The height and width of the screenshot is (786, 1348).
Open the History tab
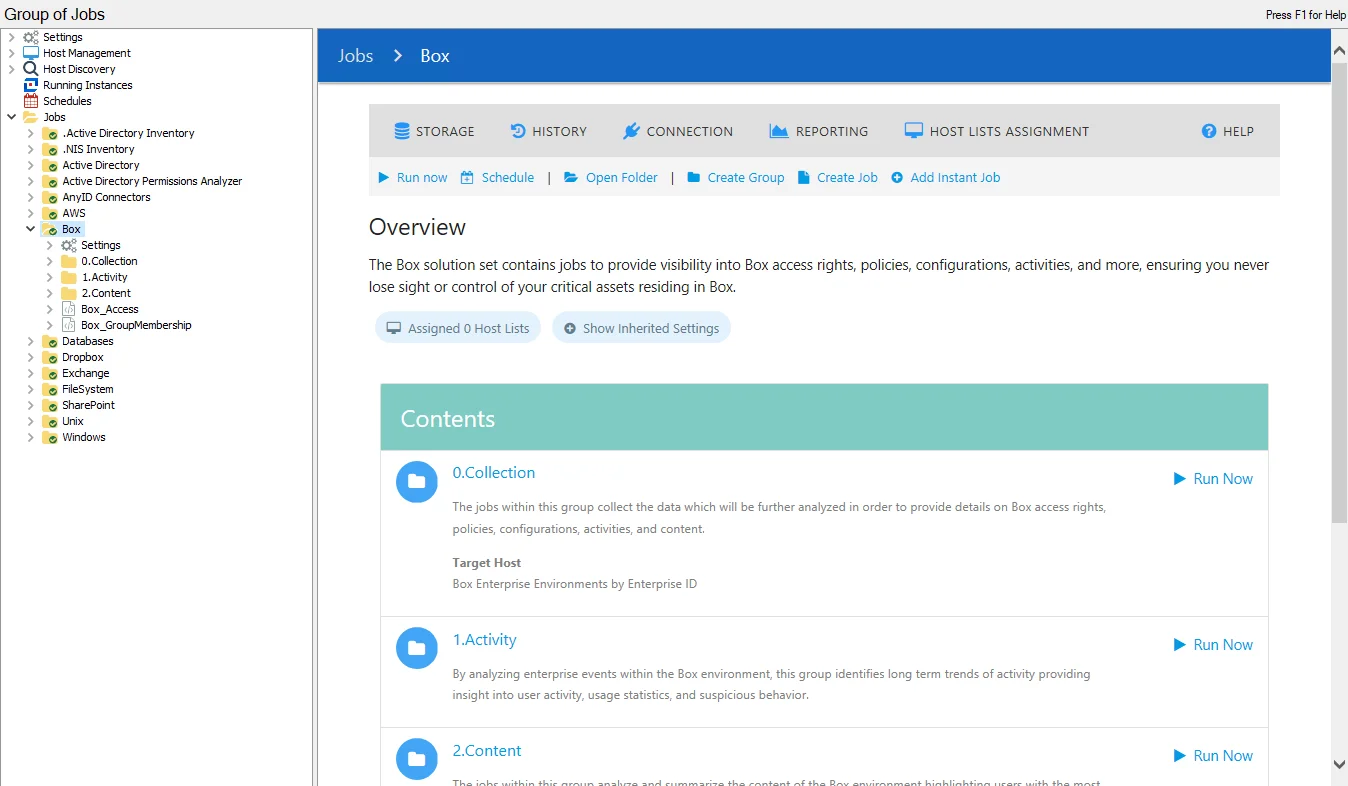coord(548,131)
